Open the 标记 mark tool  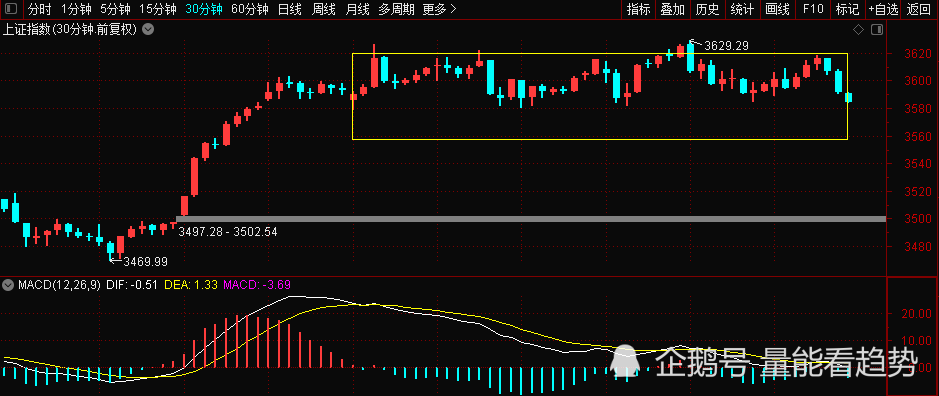point(847,9)
